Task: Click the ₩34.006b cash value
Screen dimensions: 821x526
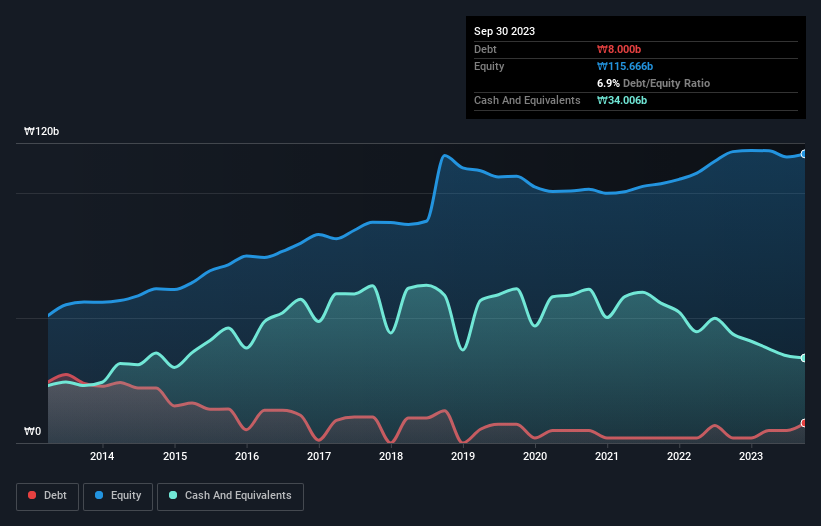Action: pos(622,100)
